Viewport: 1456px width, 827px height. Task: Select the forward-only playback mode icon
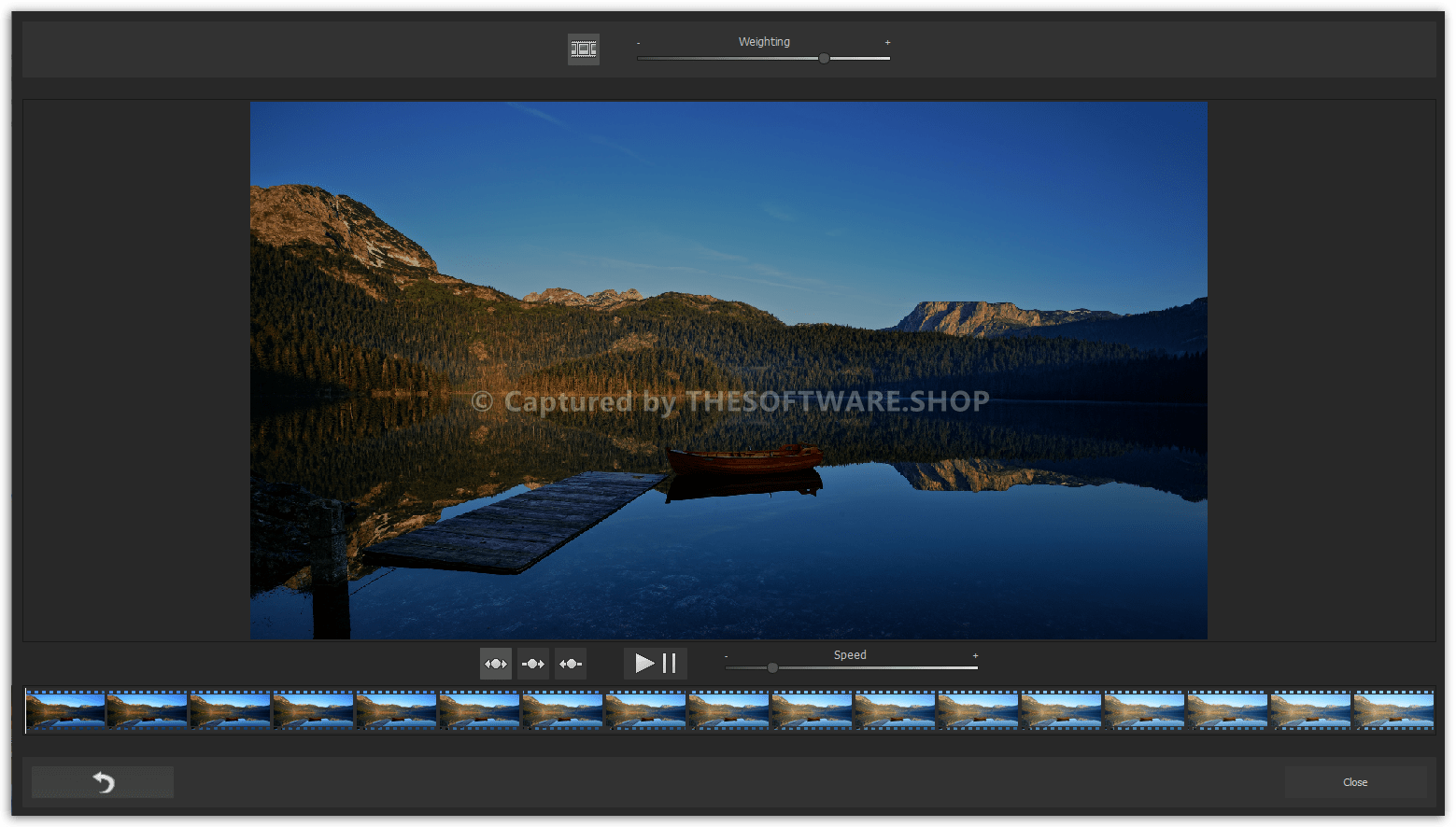click(x=533, y=664)
